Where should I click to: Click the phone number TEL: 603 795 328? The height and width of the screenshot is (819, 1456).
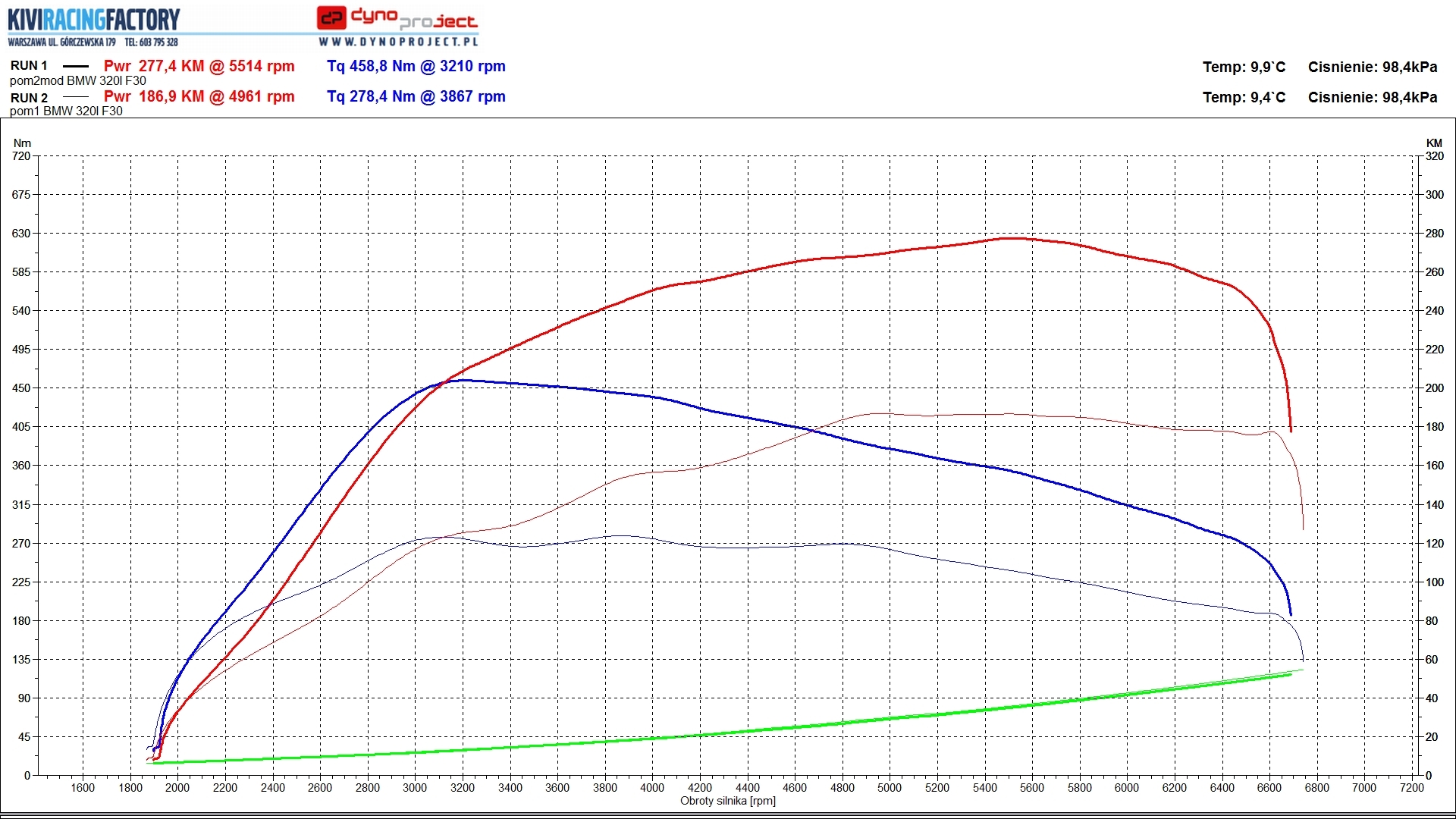pos(151,42)
